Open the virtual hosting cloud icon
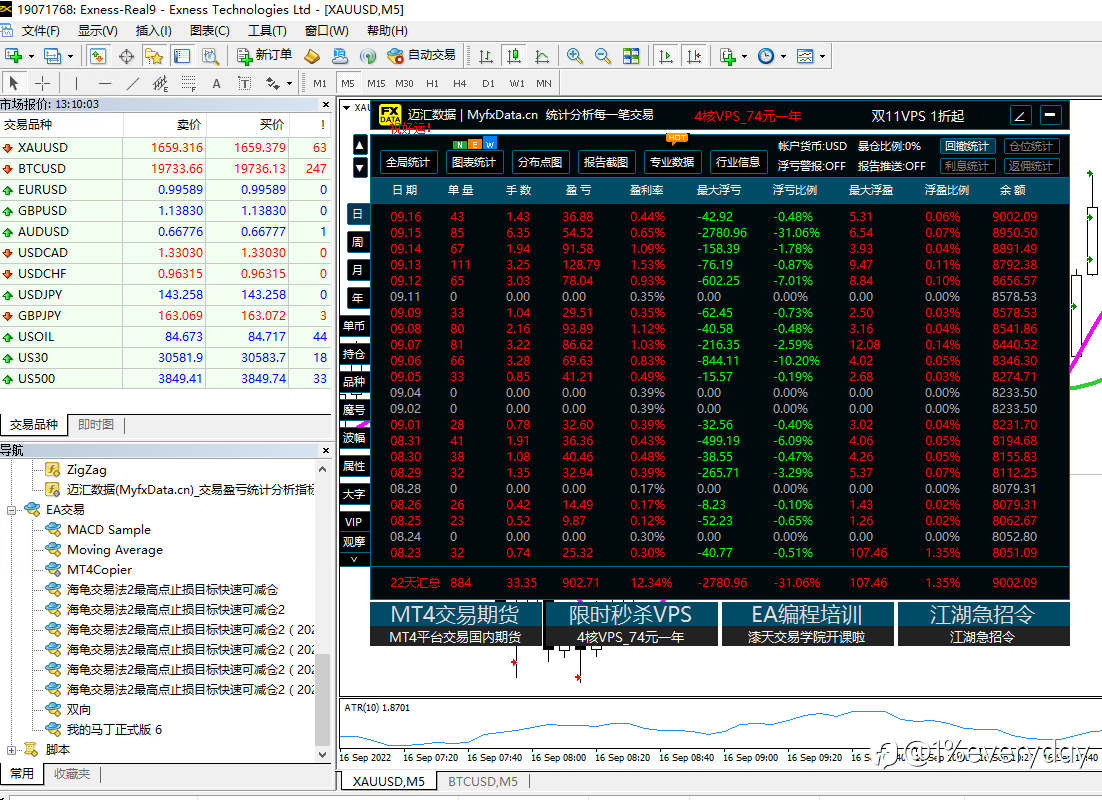 point(340,56)
